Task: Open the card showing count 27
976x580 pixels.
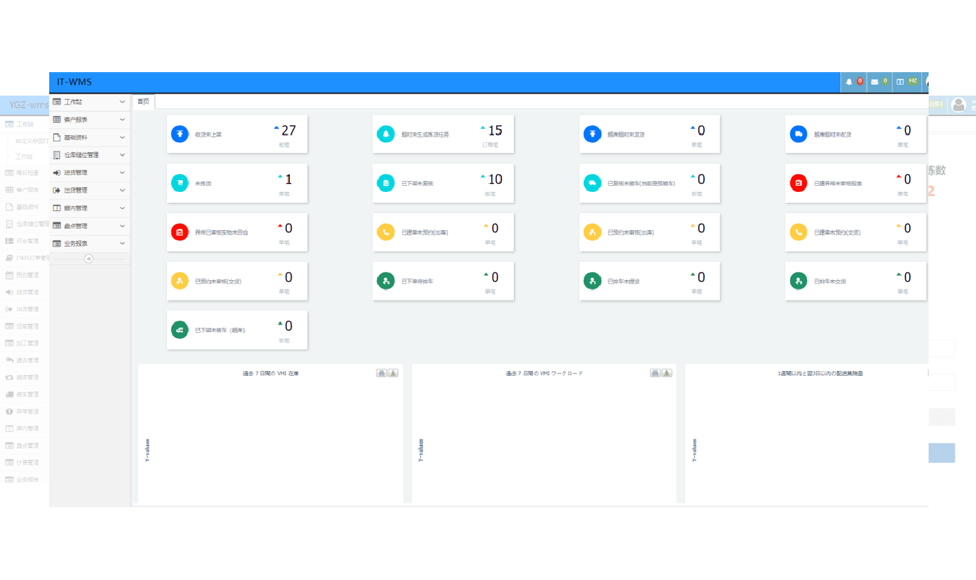Action: (x=237, y=134)
